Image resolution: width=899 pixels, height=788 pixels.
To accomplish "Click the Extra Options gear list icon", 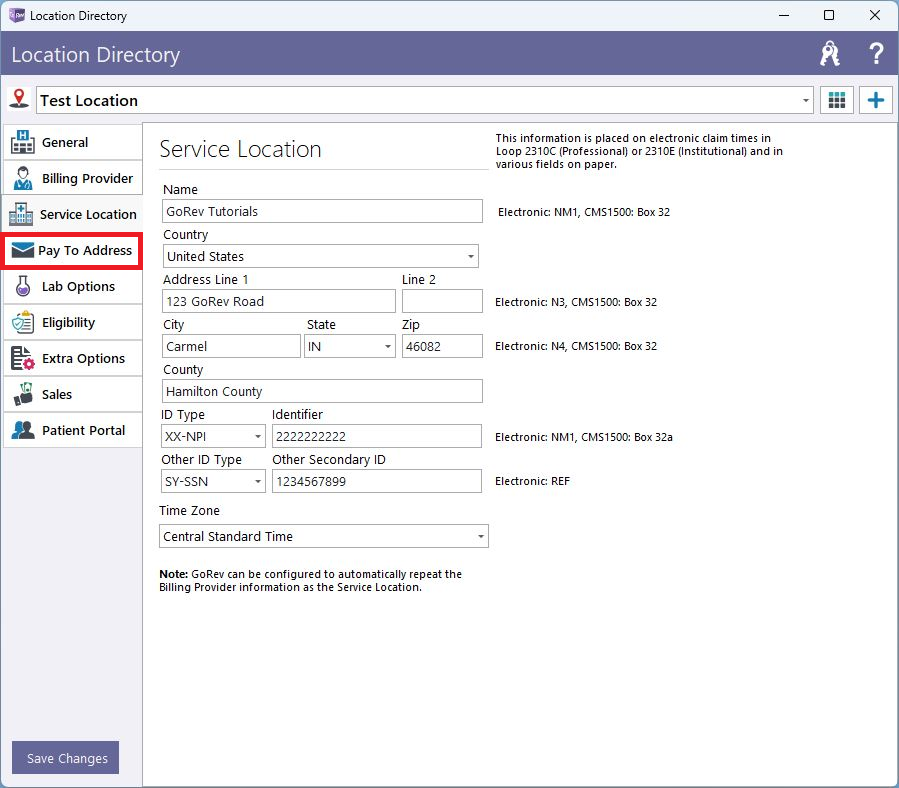I will click(x=23, y=358).
